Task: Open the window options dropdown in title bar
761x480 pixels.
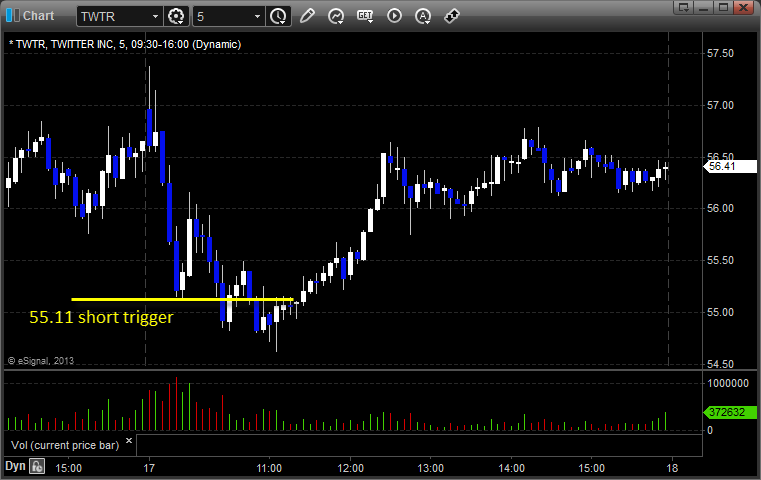Action: click(684, 7)
